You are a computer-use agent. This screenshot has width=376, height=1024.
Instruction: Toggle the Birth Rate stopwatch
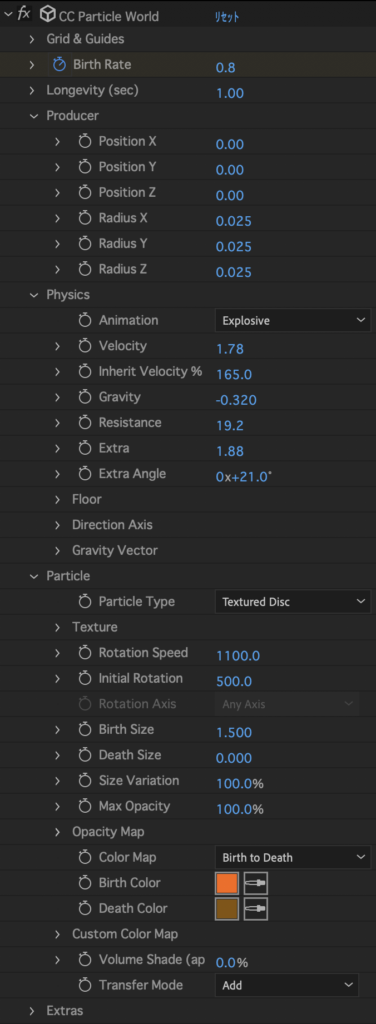[x=59, y=65]
